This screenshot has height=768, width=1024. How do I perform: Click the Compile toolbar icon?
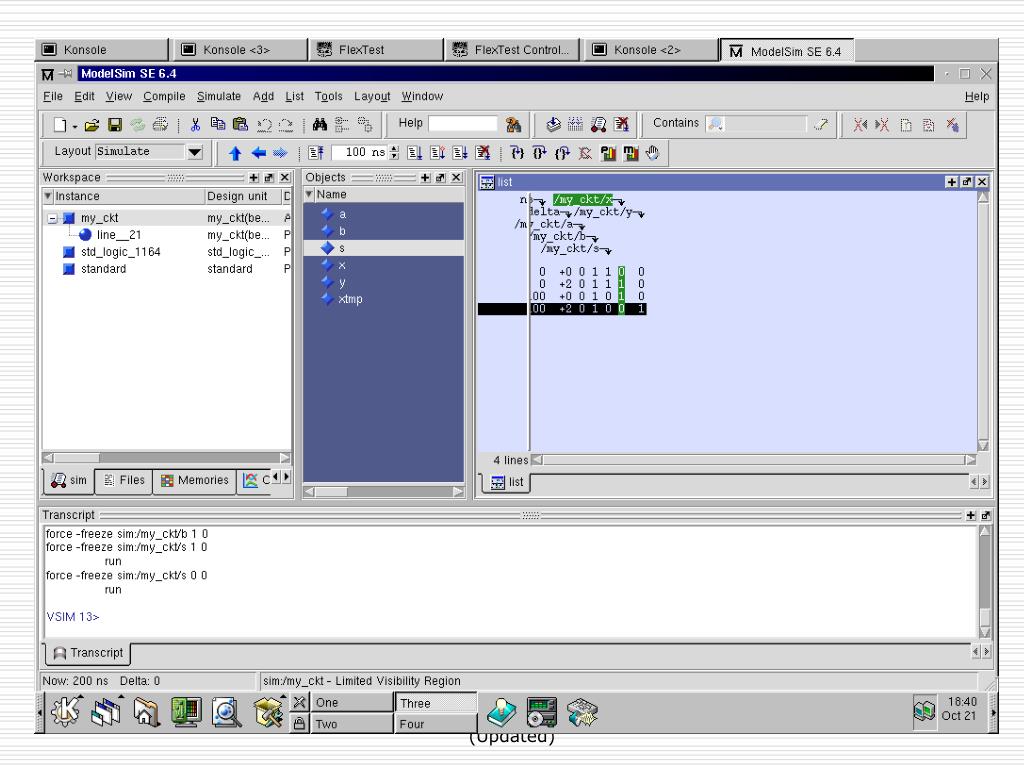pyautogui.click(x=553, y=124)
